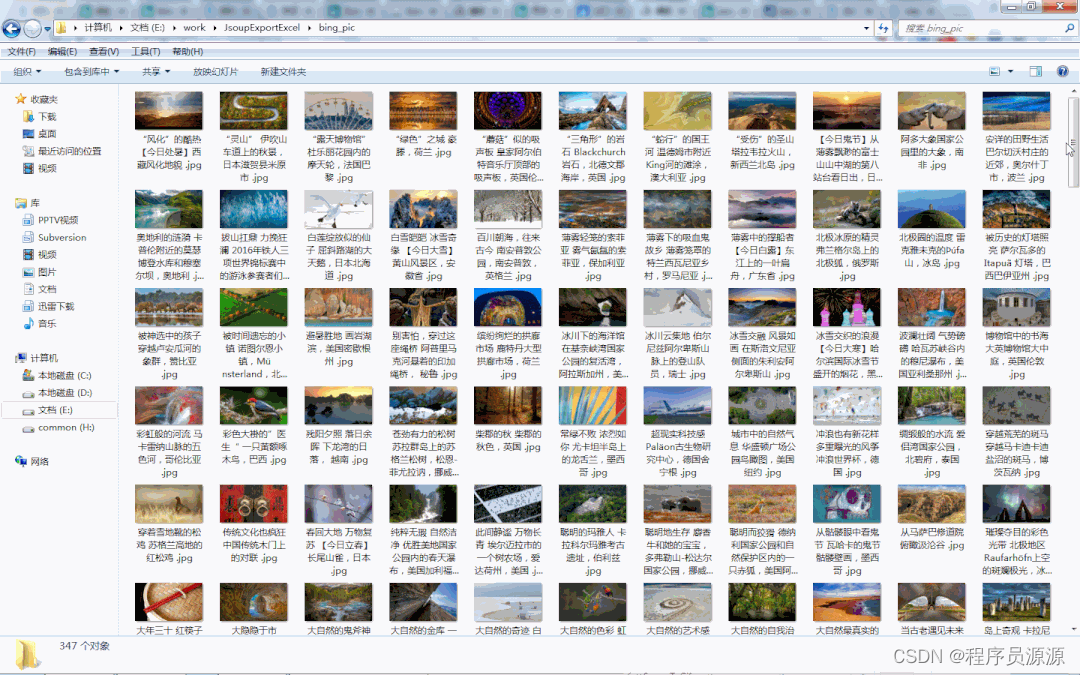Click the vertical scrollbar thumb

[1073, 143]
